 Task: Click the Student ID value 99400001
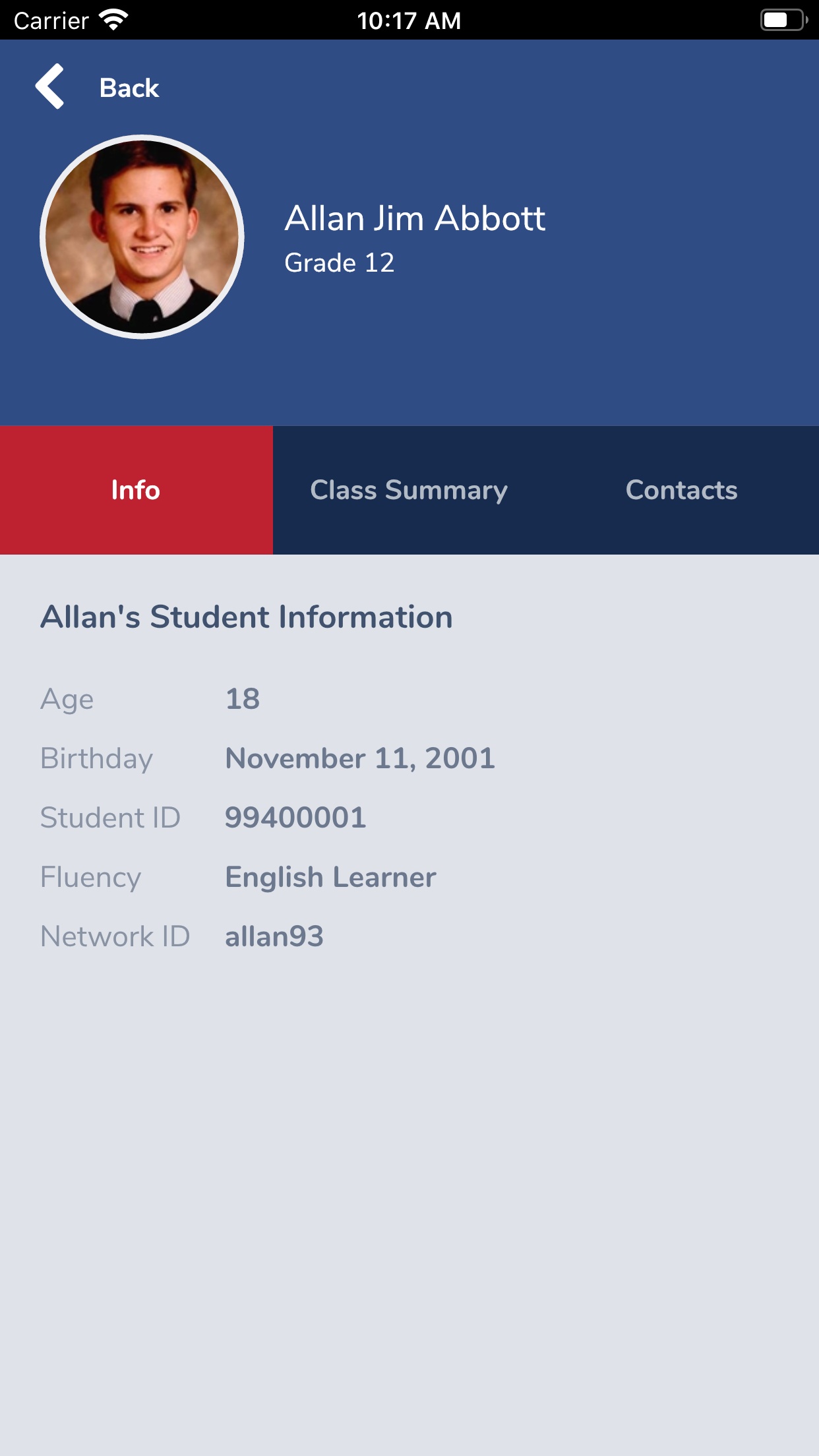coord(295,818)
